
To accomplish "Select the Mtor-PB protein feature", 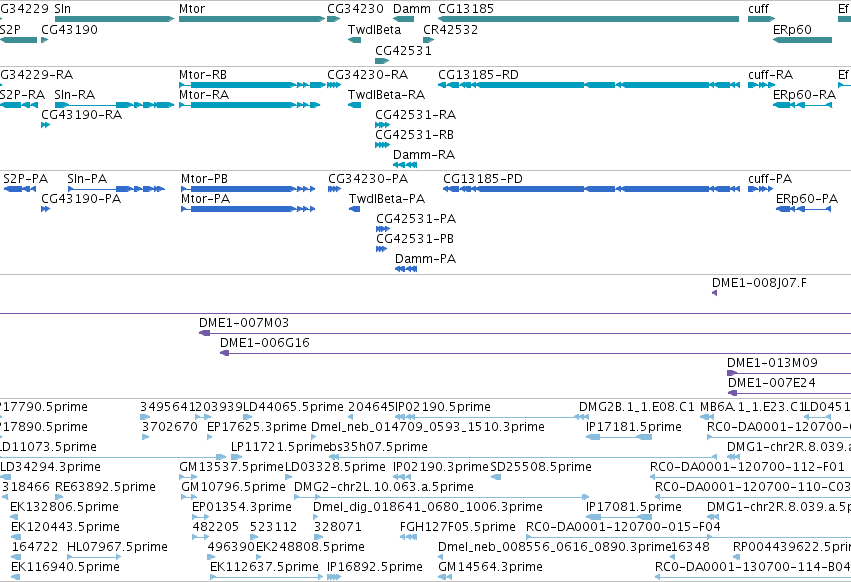I will tap(248, 189).
